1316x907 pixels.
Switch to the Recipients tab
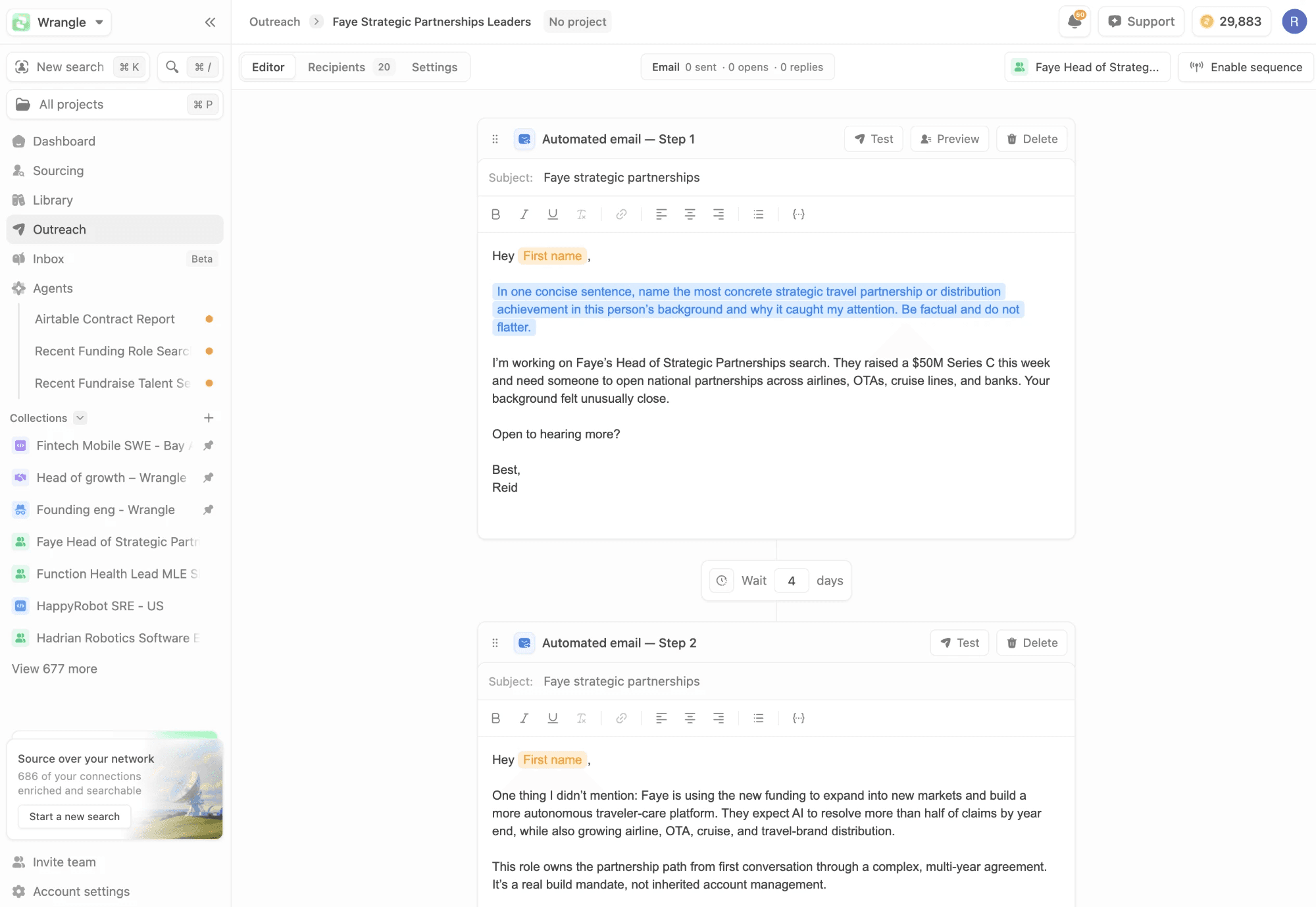(x=349, y=67)
